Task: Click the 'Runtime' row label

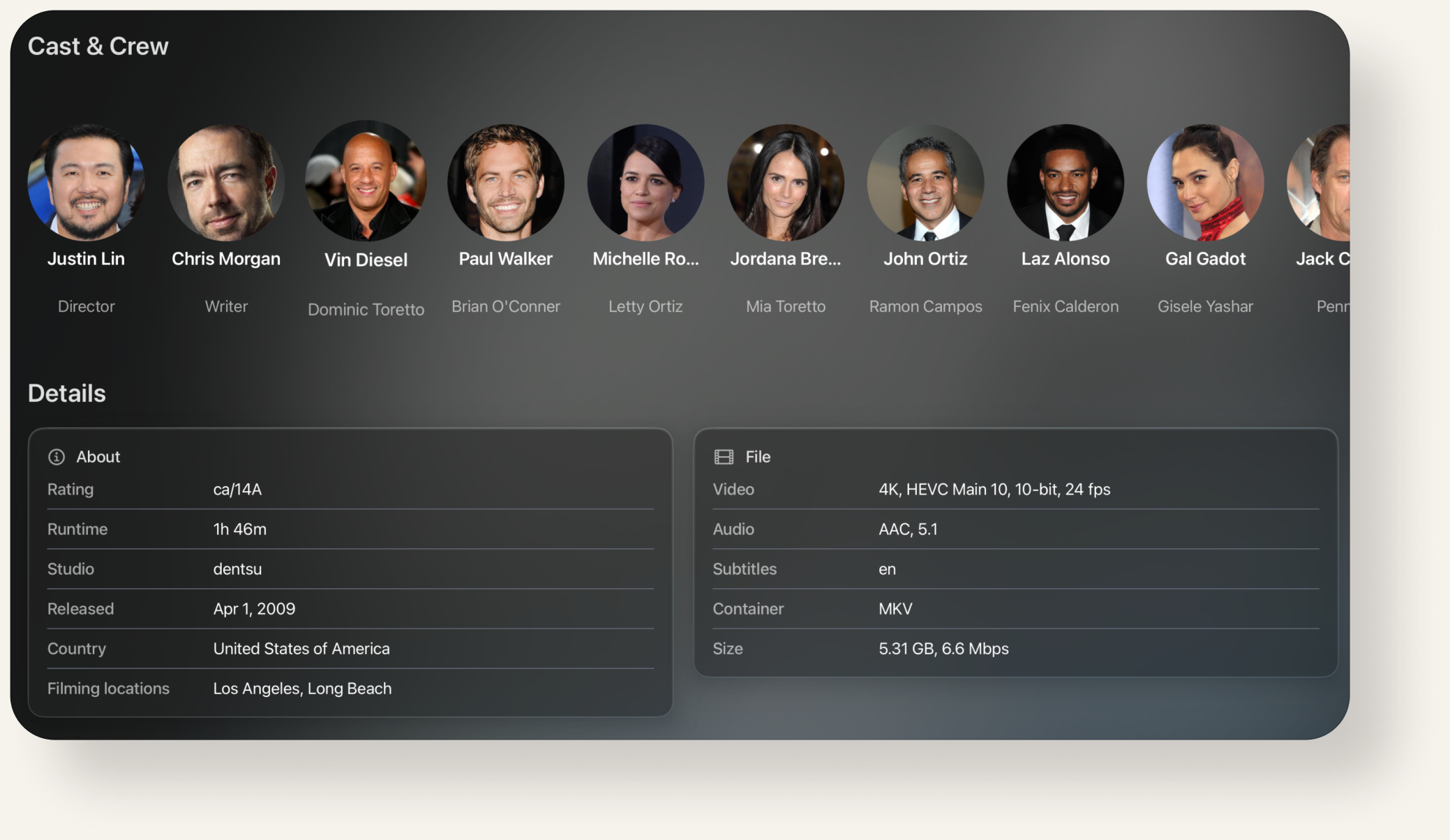Action: click(77, 530)
